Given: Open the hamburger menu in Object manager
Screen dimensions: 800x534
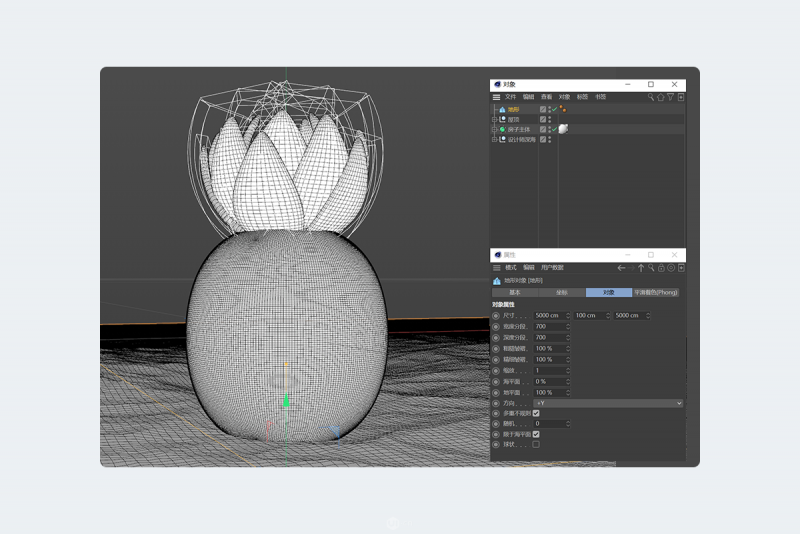Looking at the screenshot, I should (496, 97).
